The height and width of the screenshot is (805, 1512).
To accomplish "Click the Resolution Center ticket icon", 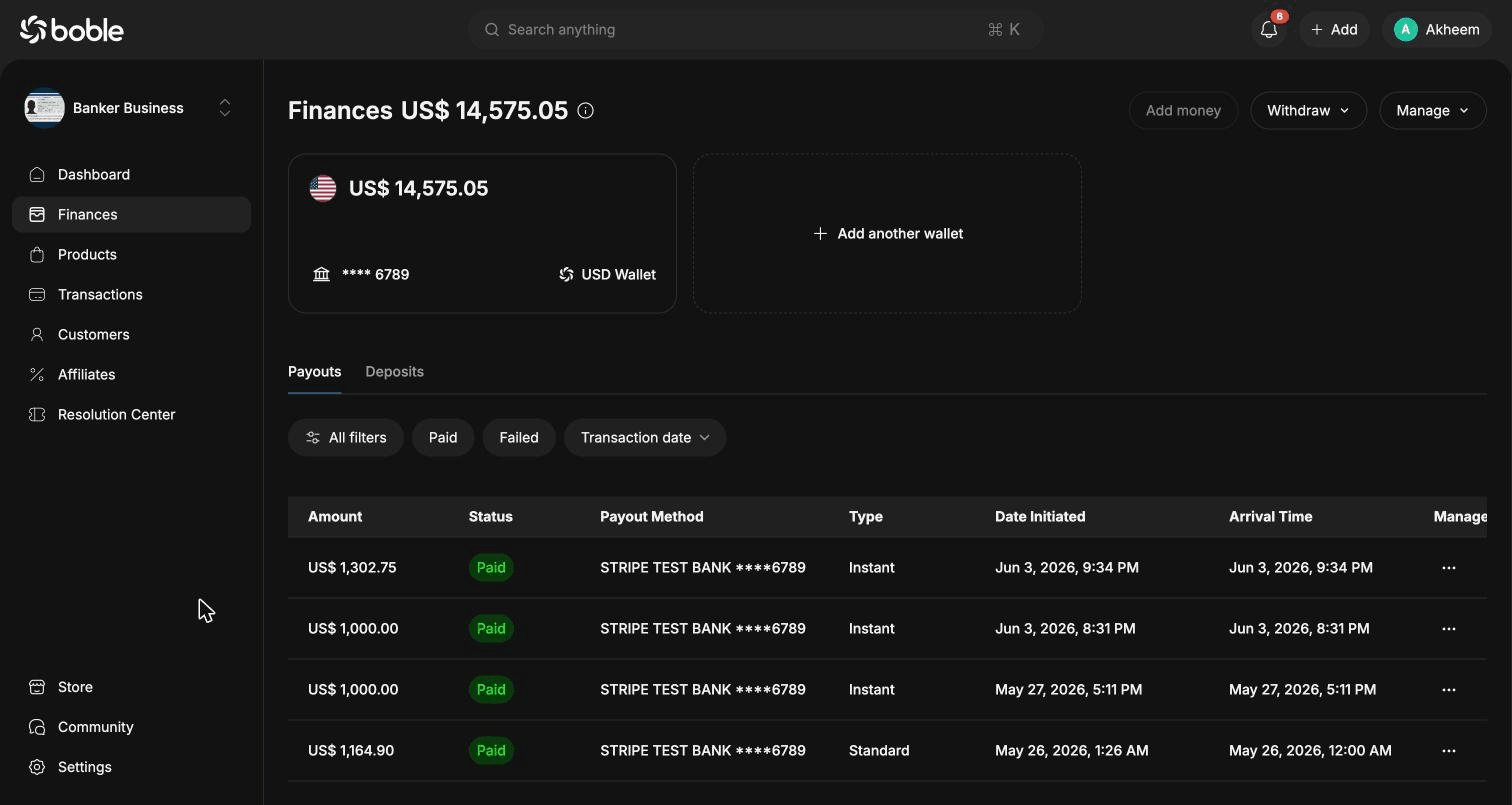I will click(x=37, y=415).
